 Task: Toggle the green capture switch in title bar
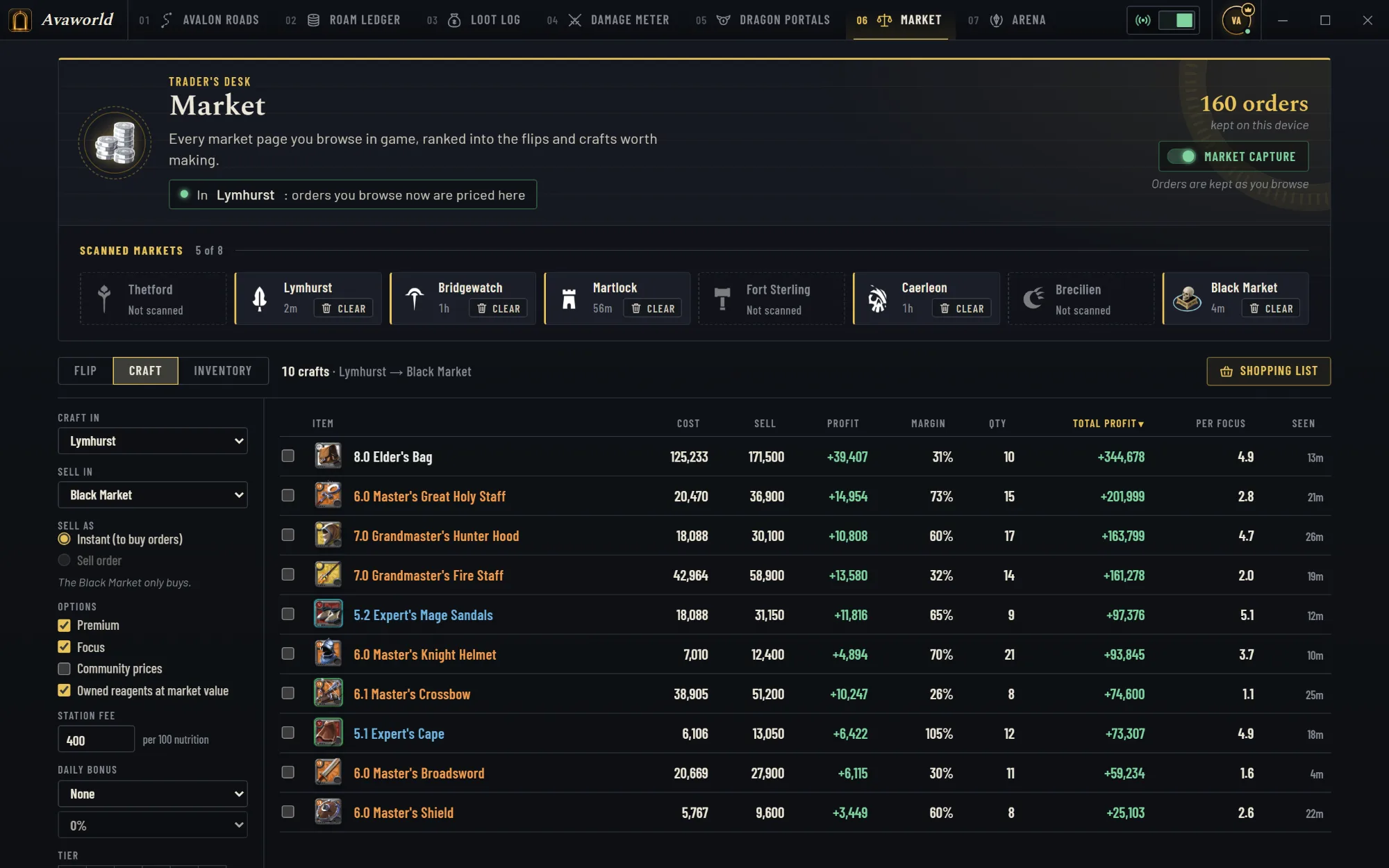coord(1176,20)
